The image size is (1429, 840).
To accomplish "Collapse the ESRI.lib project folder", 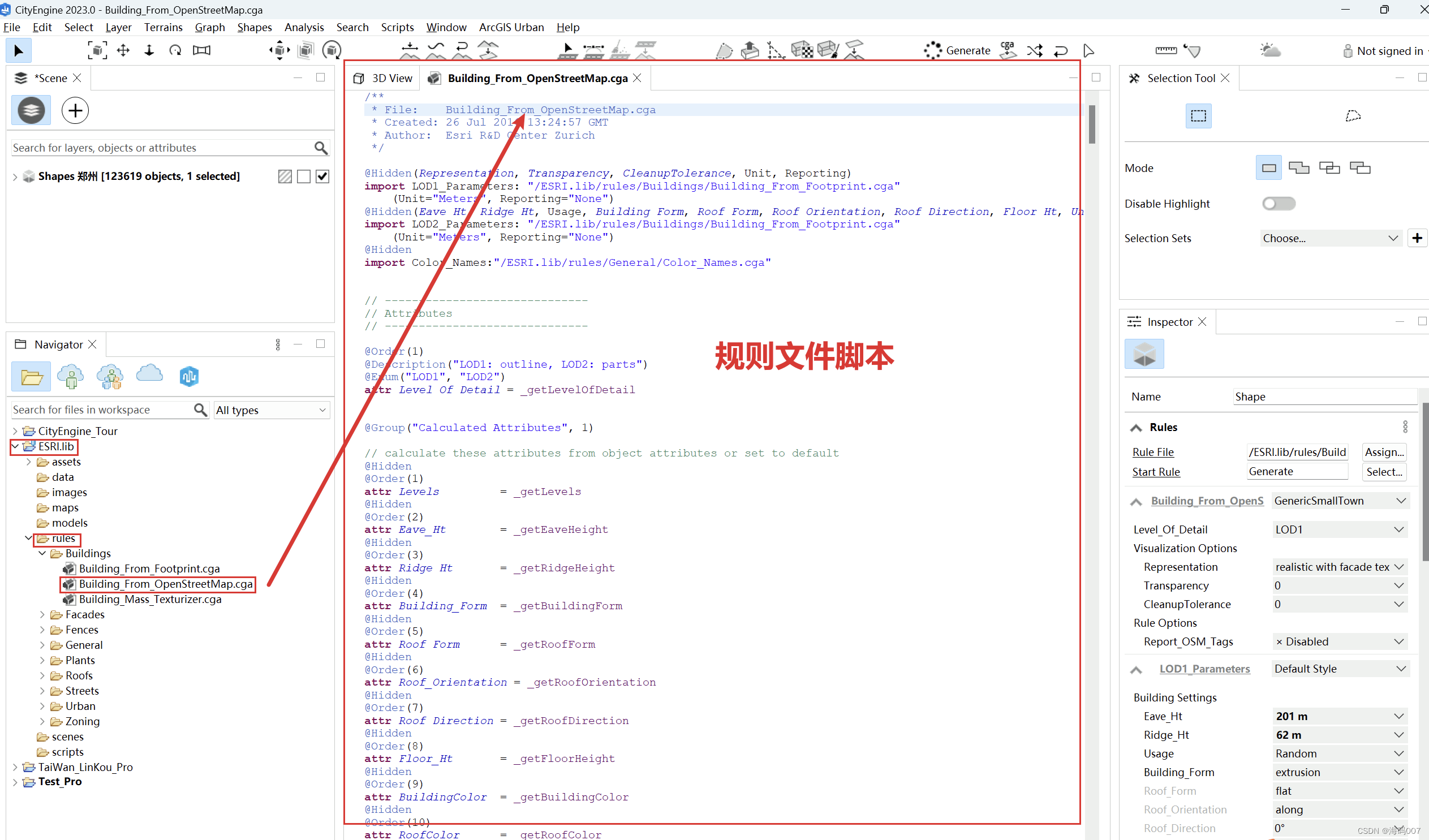I will [x=15, y=446].
